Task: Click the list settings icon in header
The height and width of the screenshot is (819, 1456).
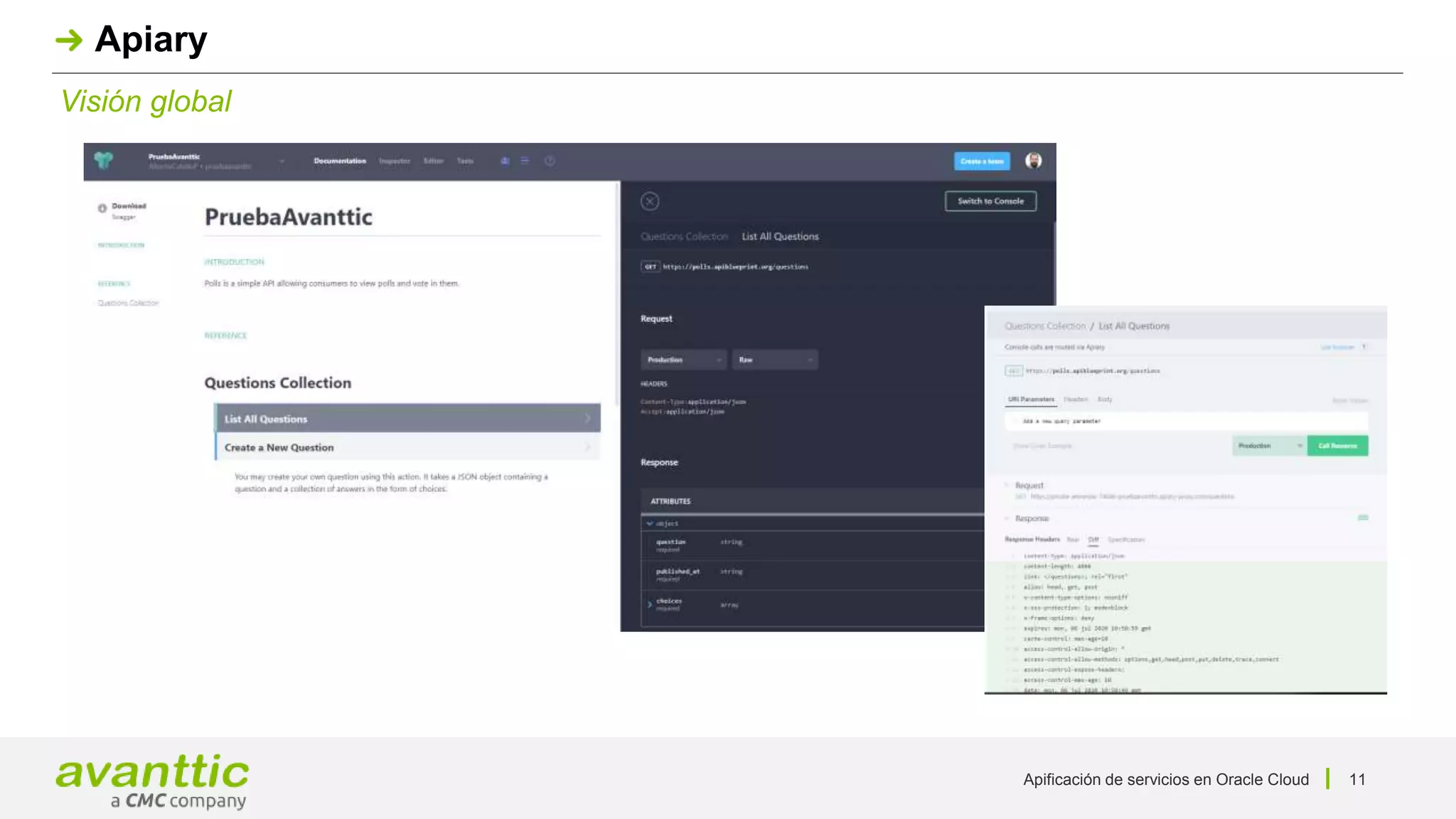Action: (525, 161)
